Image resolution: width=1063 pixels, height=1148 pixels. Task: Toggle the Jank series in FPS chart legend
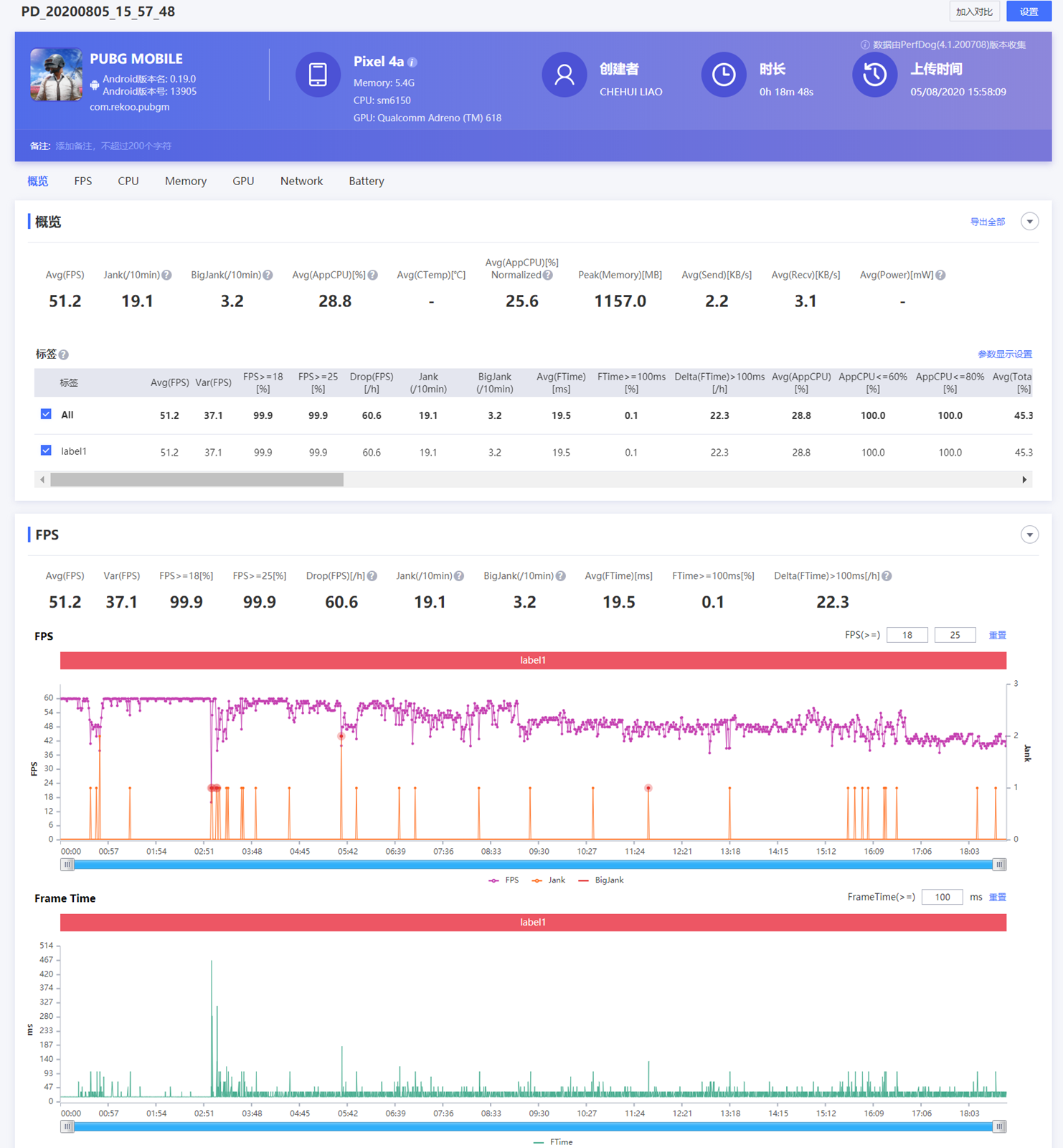(549, 880)
